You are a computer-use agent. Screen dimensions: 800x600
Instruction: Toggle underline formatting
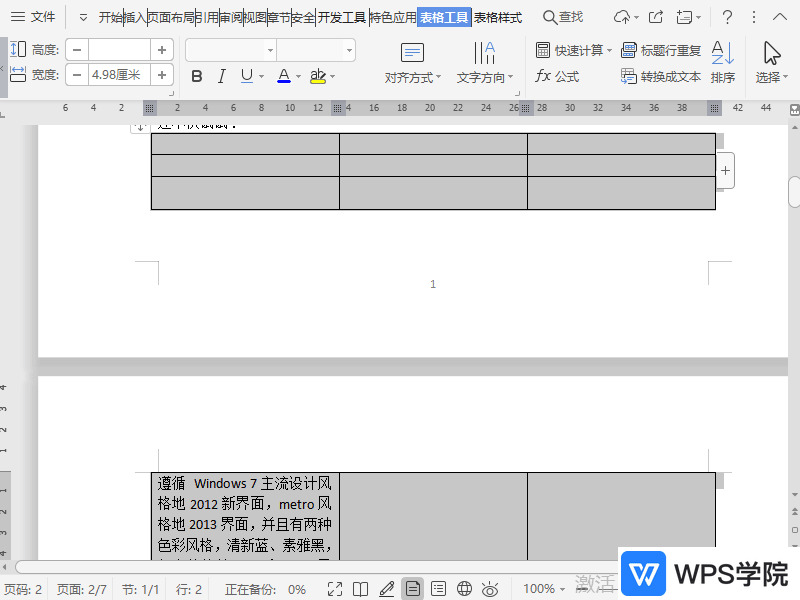coord(246,75)
